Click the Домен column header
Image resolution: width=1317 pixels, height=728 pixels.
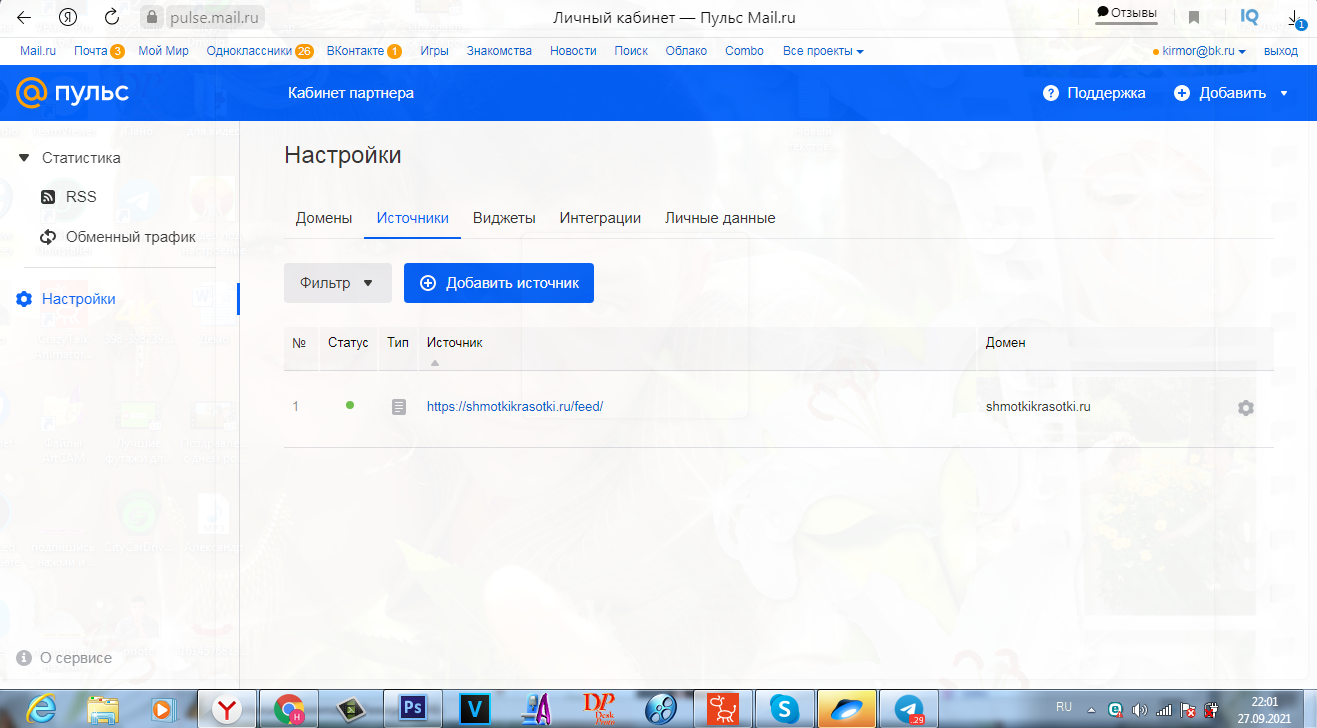point(1006,343)
